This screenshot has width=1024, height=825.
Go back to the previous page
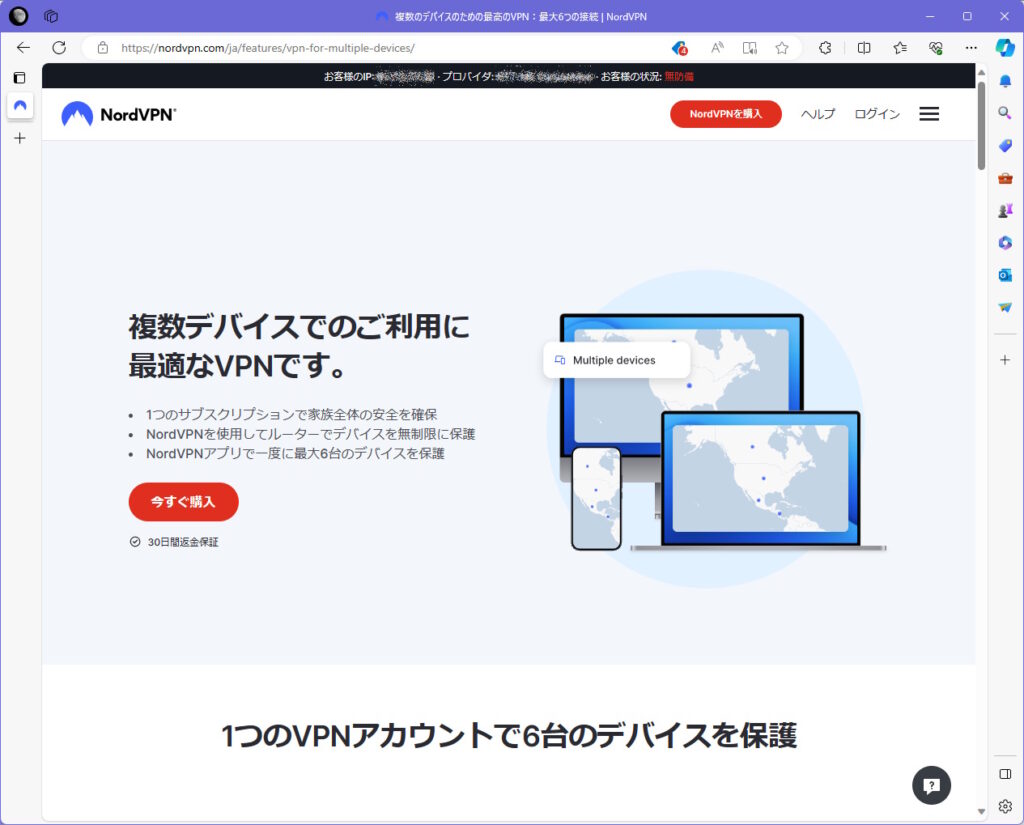click(x=24, y=48)
